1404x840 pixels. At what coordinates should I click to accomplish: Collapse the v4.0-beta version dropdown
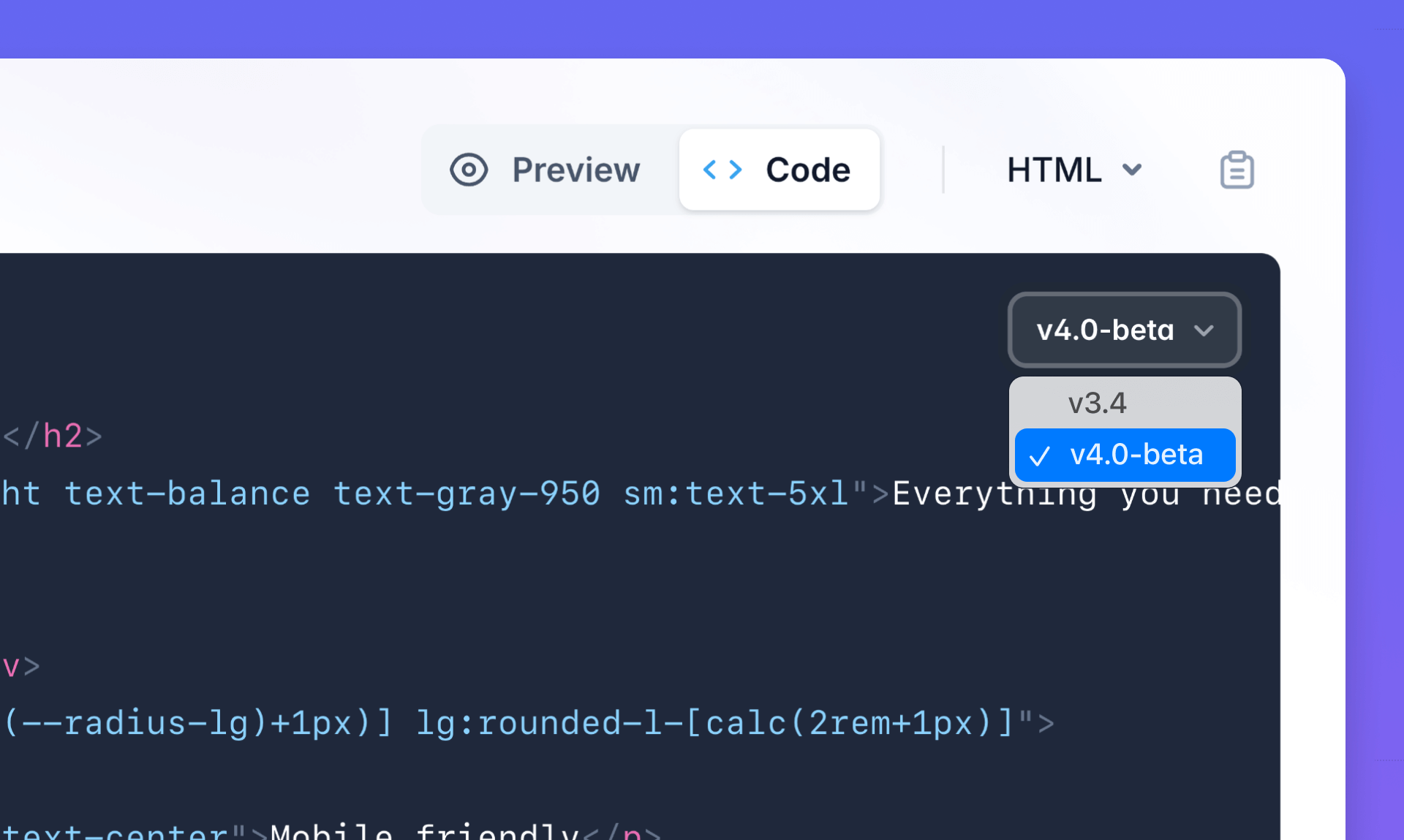(x=1124, y=330)
